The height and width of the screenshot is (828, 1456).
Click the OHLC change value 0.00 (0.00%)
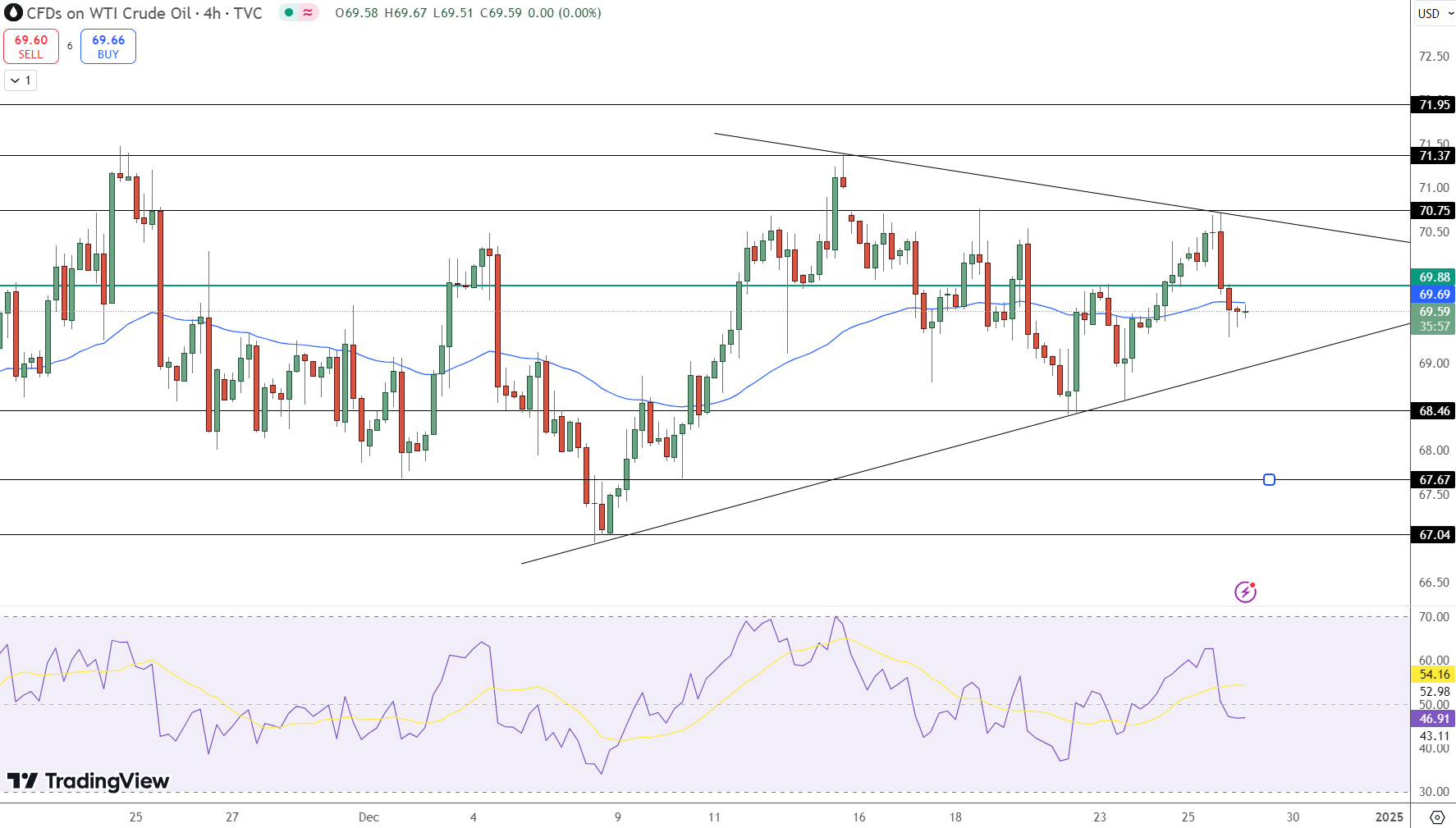pos(564,13)
